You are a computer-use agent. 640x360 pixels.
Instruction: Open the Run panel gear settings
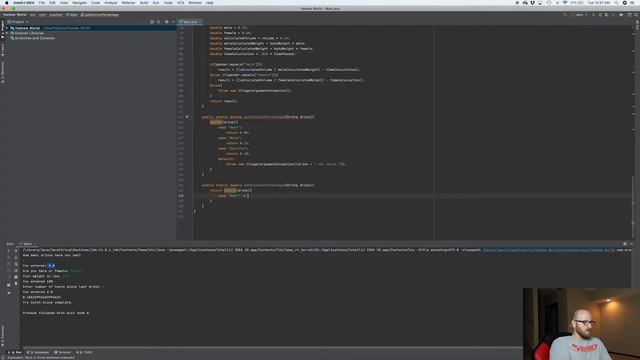pos(625,244)
